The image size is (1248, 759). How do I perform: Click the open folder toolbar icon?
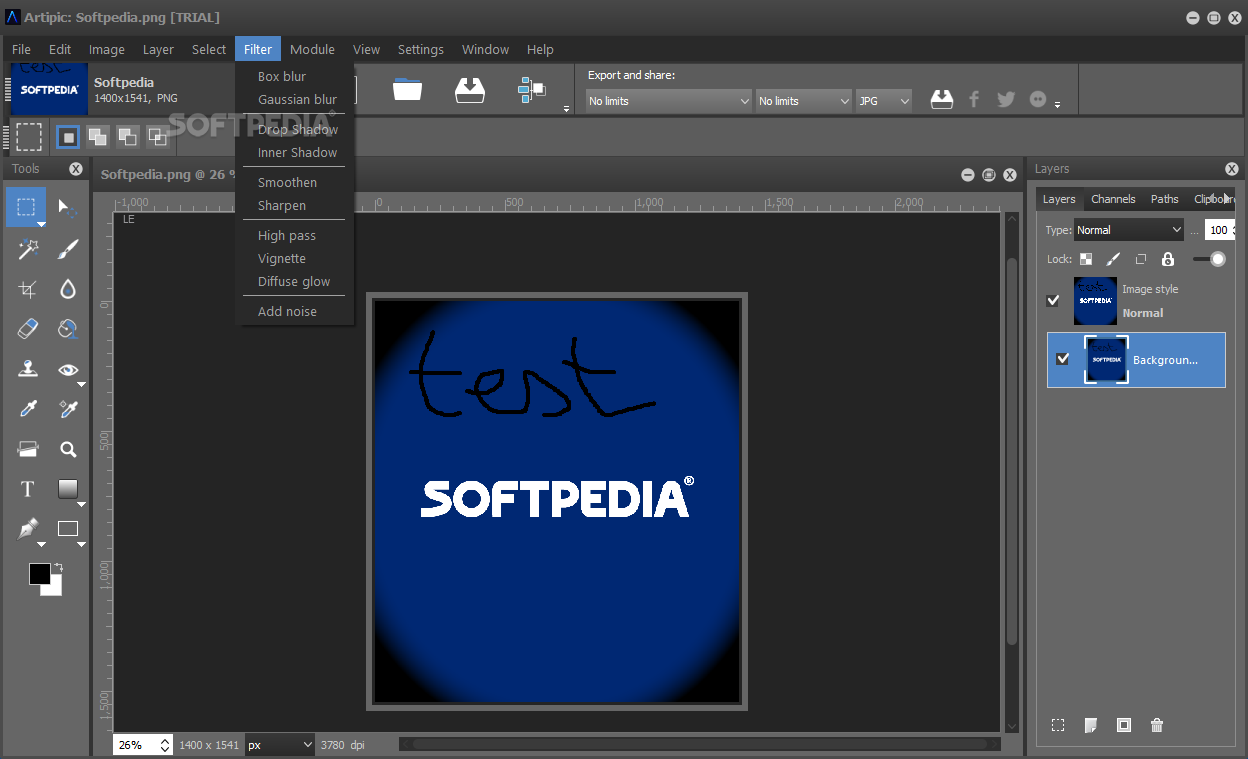[x=407, y=90]
